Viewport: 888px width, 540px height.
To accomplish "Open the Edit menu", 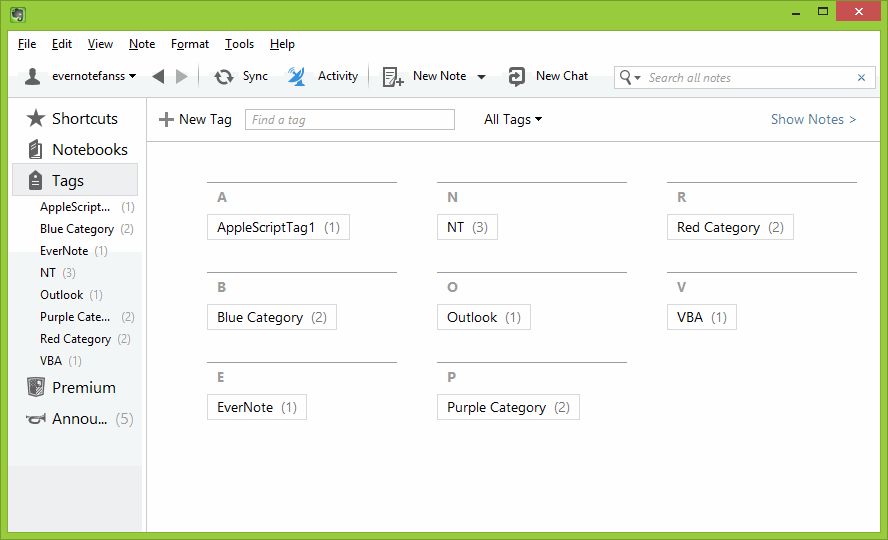I will point(62,44).
